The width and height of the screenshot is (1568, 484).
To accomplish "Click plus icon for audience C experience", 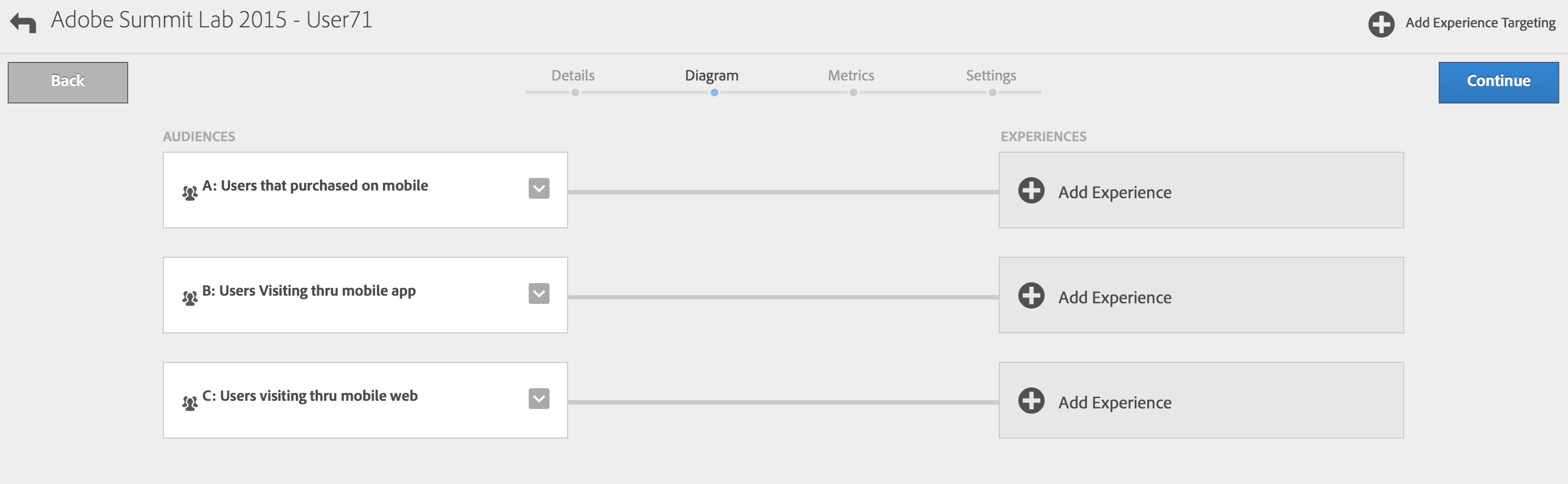I will point(1031,401).
